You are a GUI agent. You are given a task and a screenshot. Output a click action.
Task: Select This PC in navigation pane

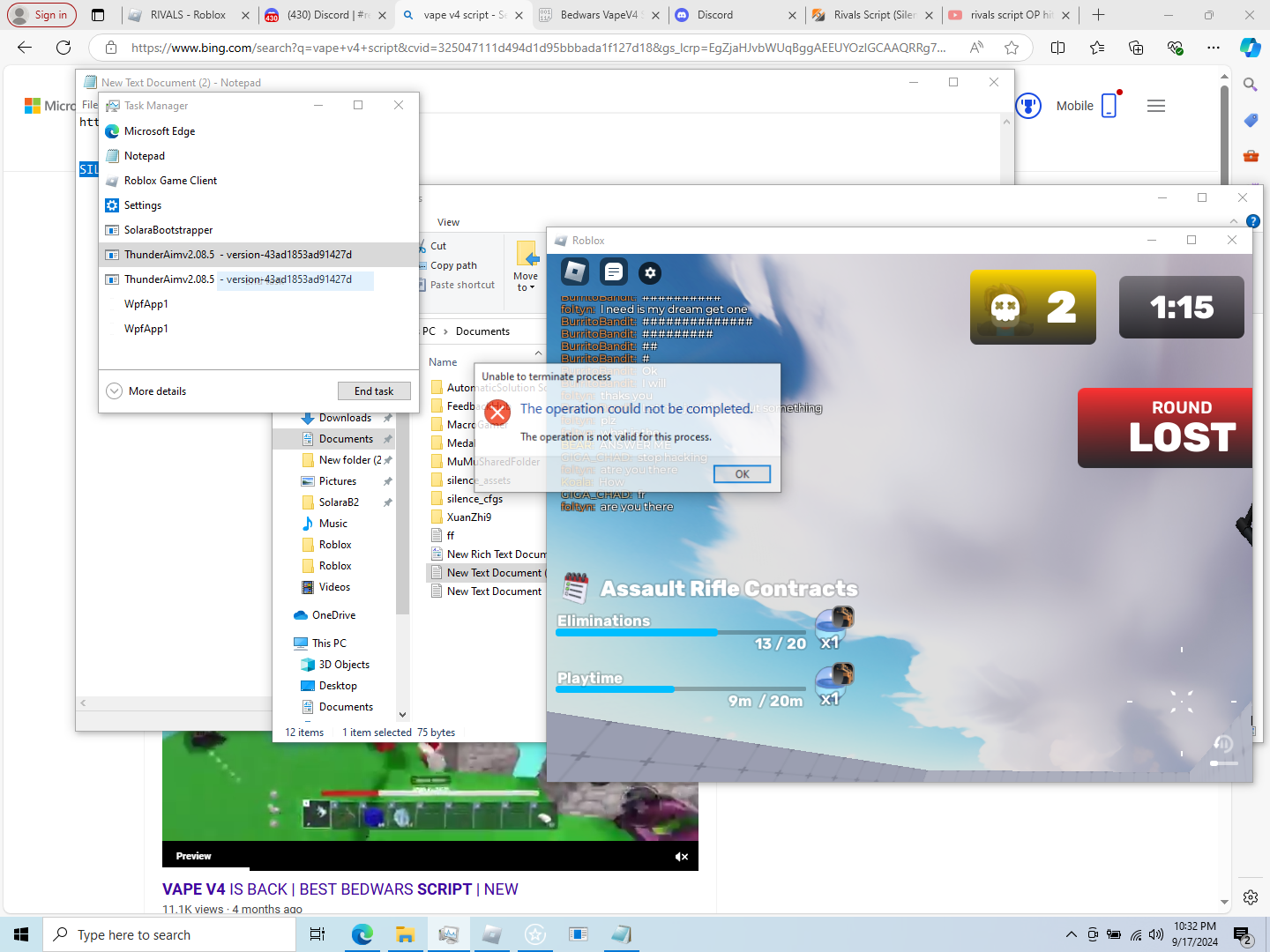coord(329,643)
